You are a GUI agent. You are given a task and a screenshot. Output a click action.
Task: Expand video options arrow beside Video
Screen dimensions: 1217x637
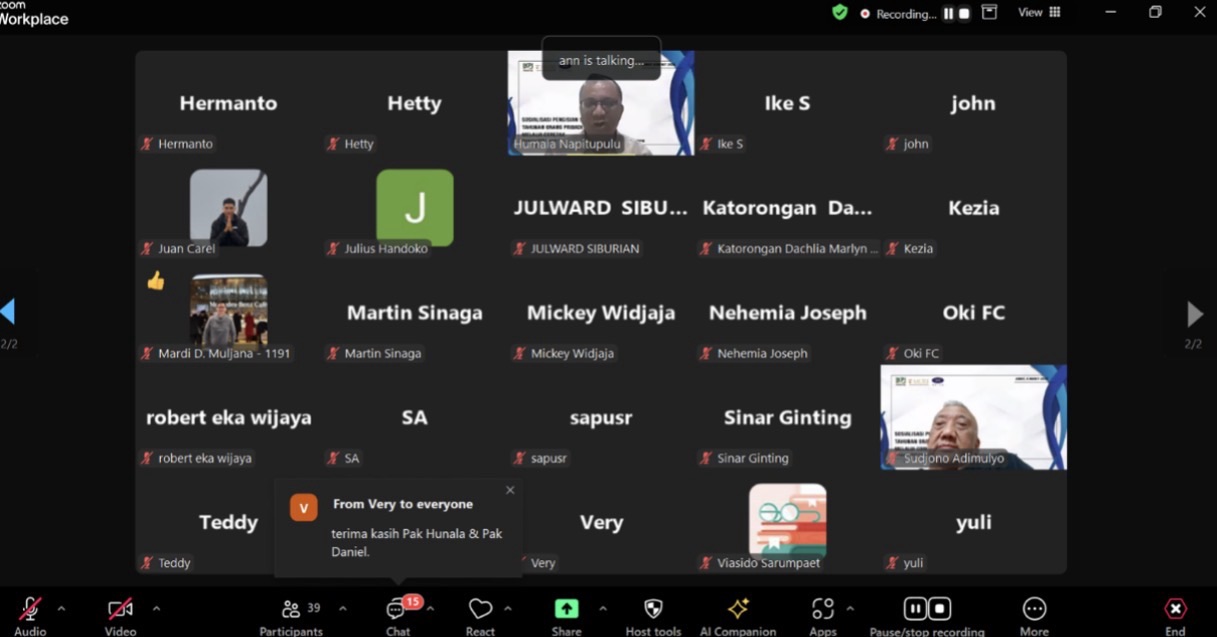[156, 608]
